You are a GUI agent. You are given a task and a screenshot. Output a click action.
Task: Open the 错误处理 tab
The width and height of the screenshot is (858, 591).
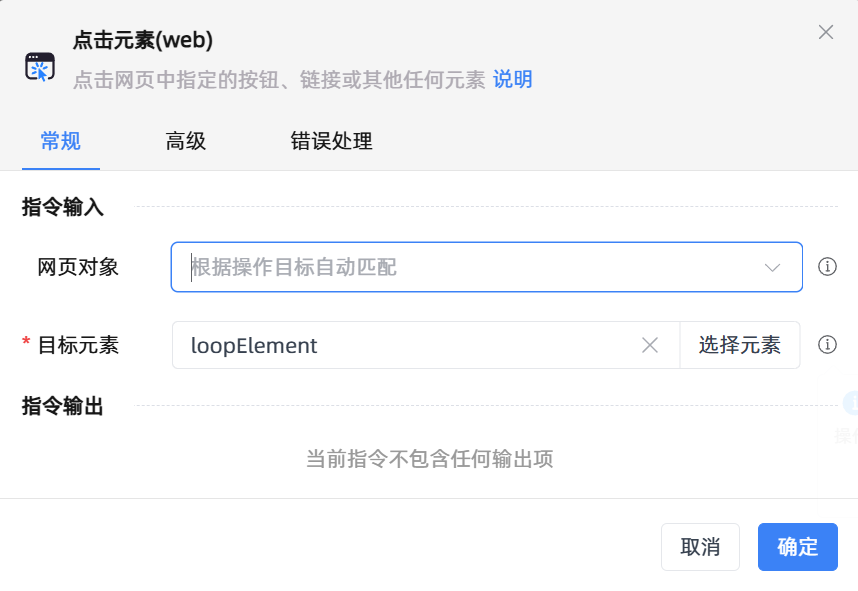330,142
